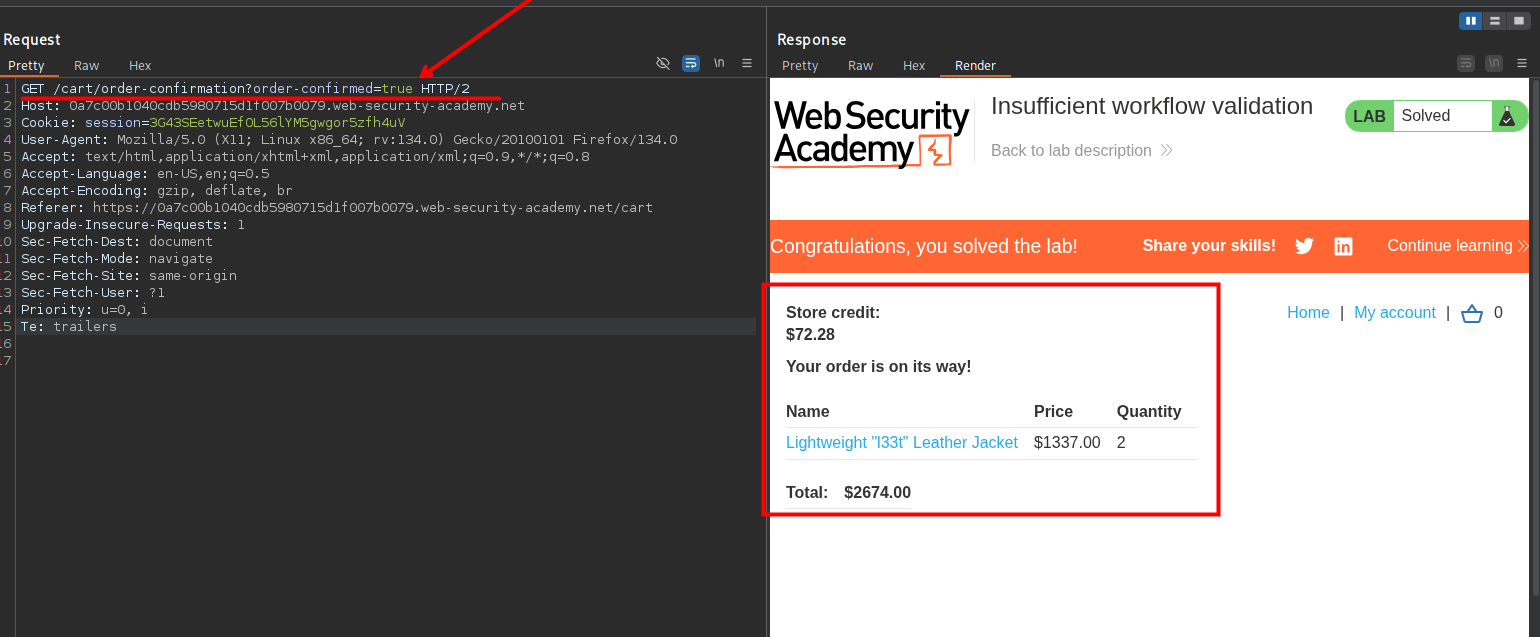Image resolution: width=1540 pixels, height=637 pixels.
Task: Open Lightweight "l33t" Leather Jacket product link
Action: 901,442
